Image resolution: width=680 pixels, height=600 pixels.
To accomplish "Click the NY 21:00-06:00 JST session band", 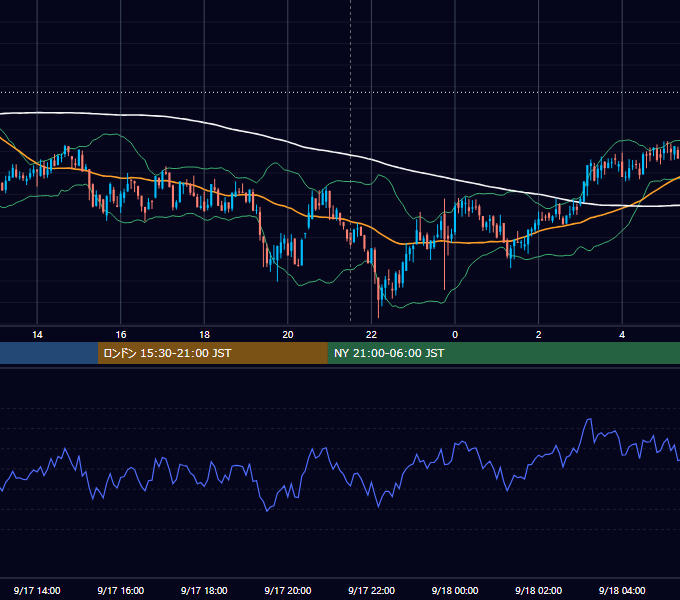I will pos(503,353).
